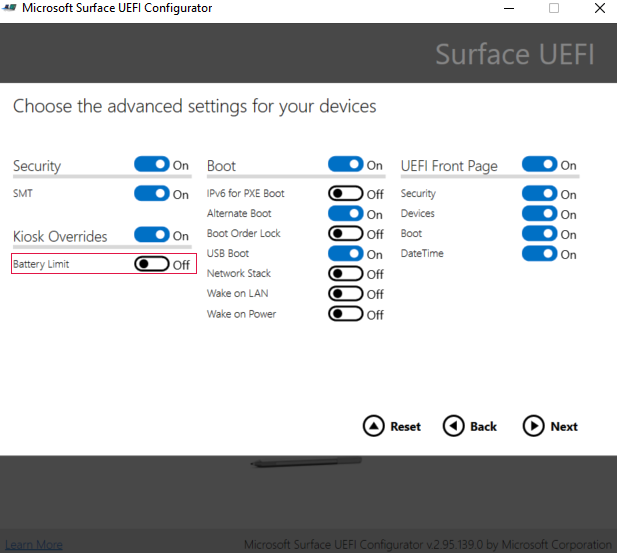Image resolution: width=617 pixels, height=553 pixels.
Task: Click the Boot Order Lock label
Action: tap(244, 233)
